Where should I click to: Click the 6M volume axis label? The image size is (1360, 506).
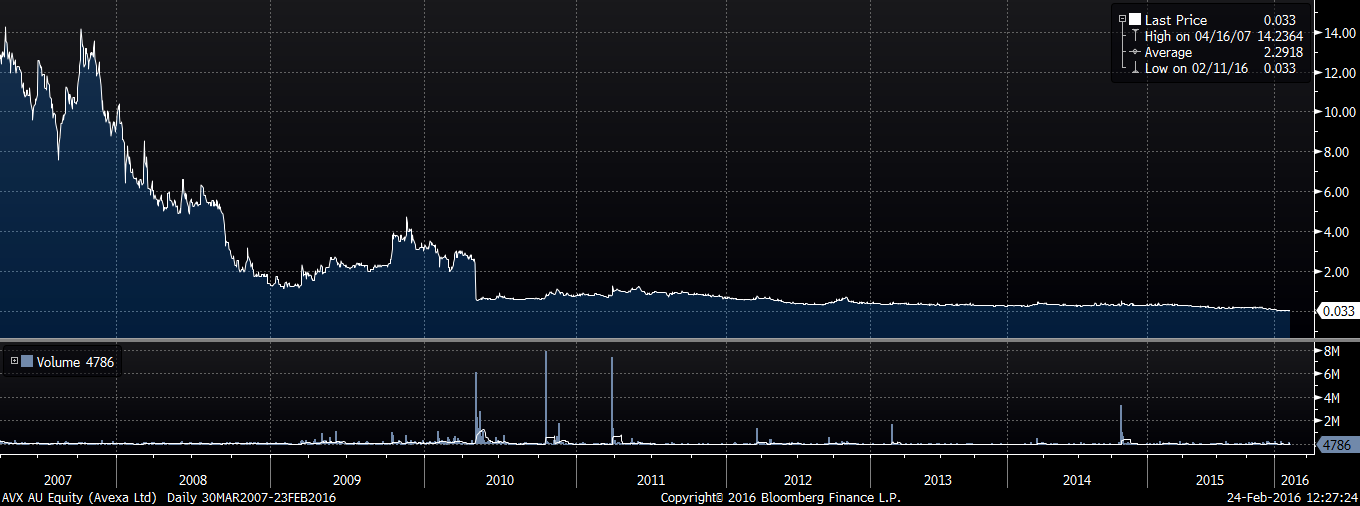[x=1331, y=375]
